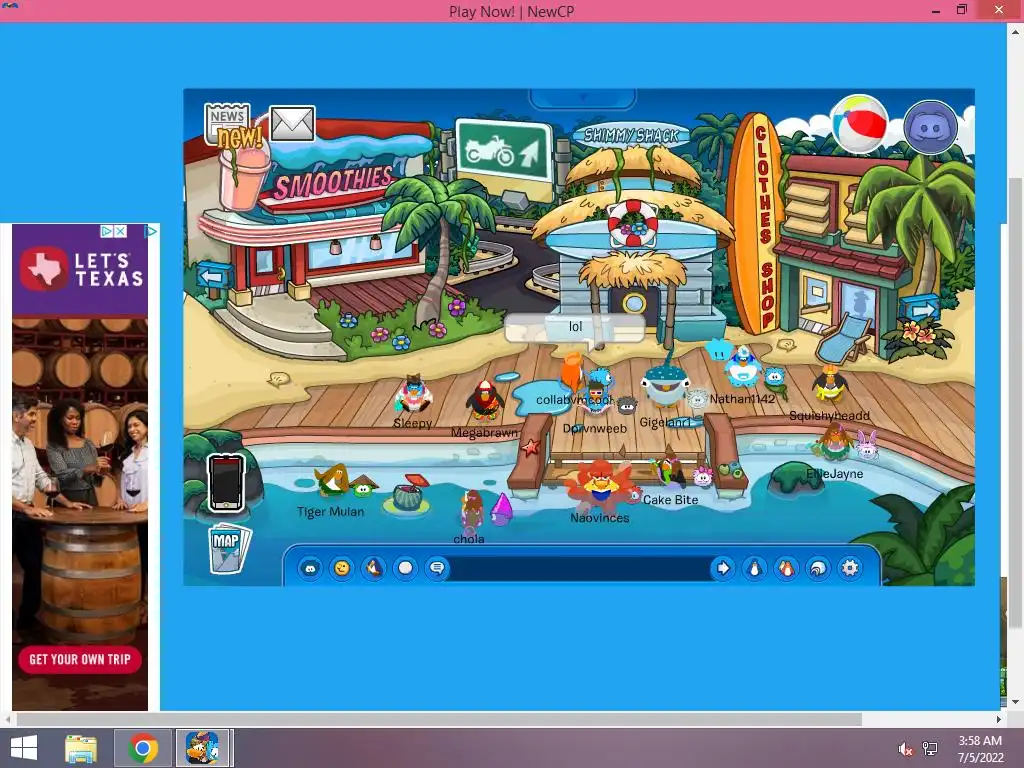Go to your igloo
Viewport: 1024px width, 768px height.
[818, 568]
